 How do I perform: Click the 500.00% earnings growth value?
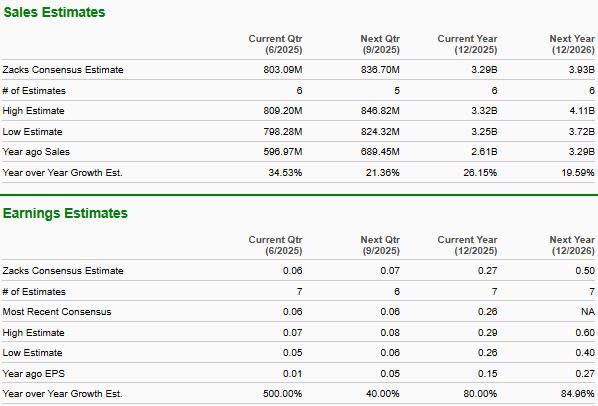tap(282, 394)
